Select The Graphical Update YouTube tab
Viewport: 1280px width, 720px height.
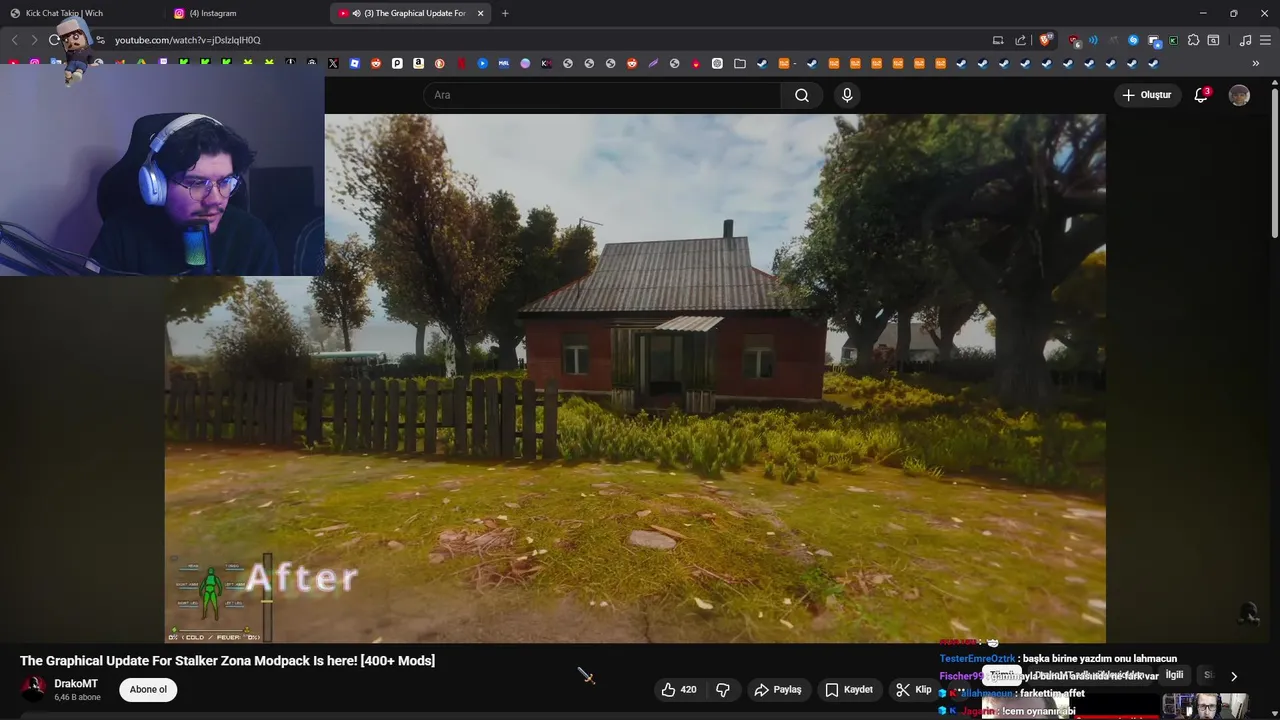tap(410, 13)
